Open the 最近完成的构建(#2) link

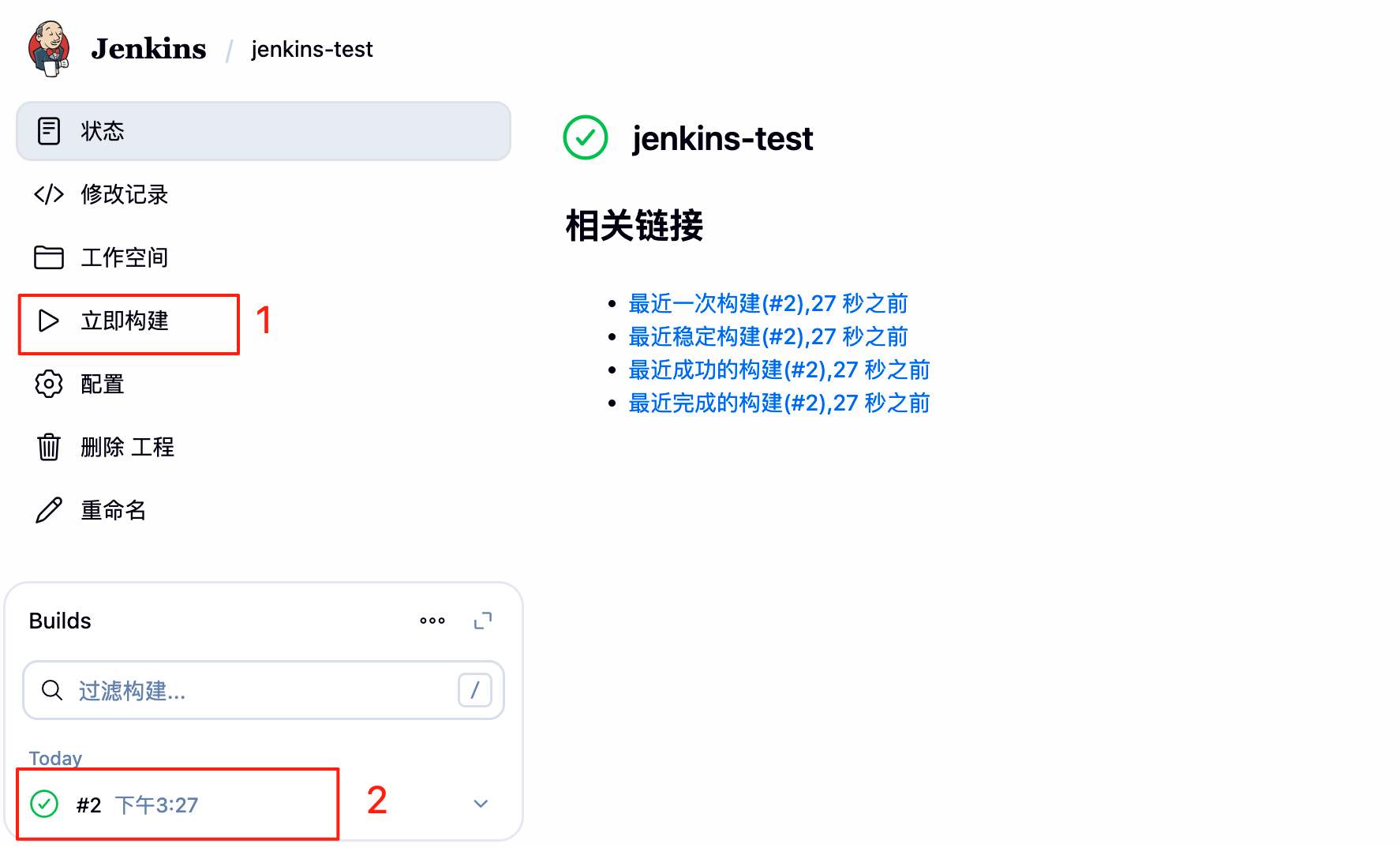(778, 403)
